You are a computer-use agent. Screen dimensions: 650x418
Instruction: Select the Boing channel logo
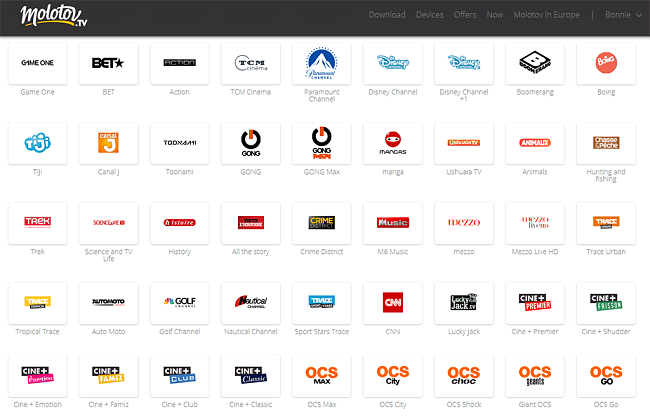tap(606, 63)
